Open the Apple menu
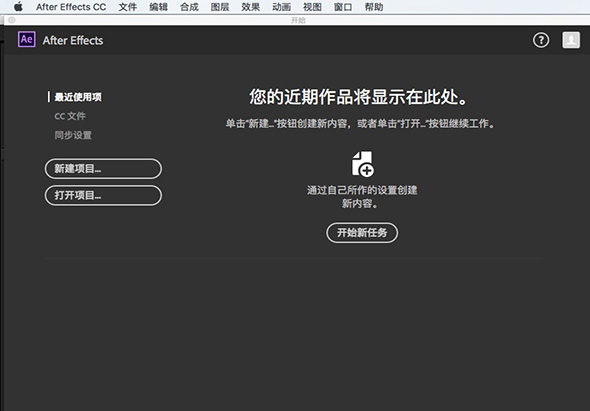Image resolution: width=590 pixels, height=411 pixels. coord(18,7)
